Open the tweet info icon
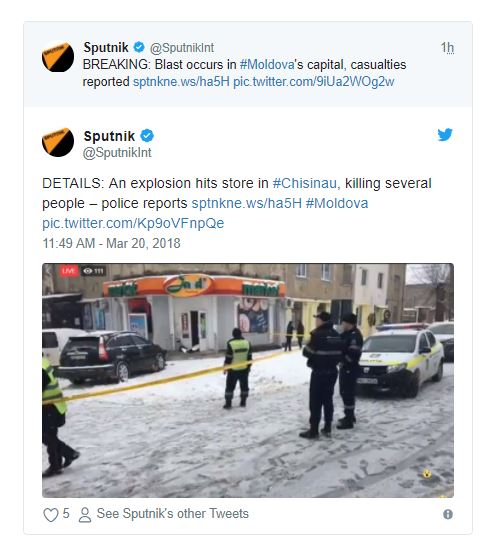Viewport: 502px width, 546px height. [x=448, y=514]
